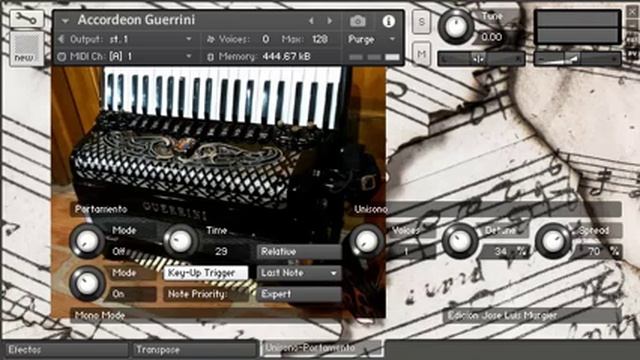
Task: Click the Unisono Voices value 1
Action: 407,251
